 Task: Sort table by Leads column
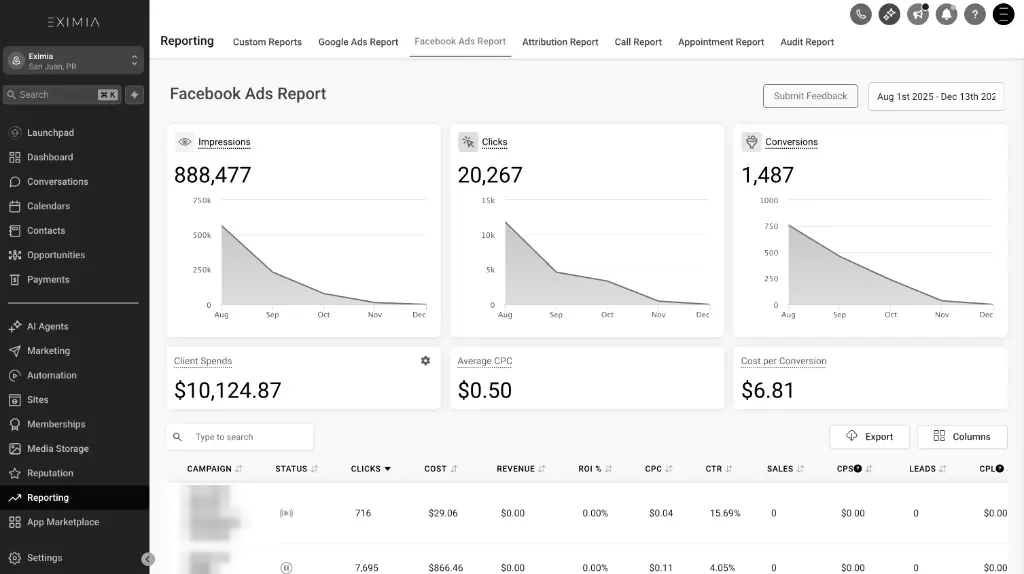coord(928,469)
